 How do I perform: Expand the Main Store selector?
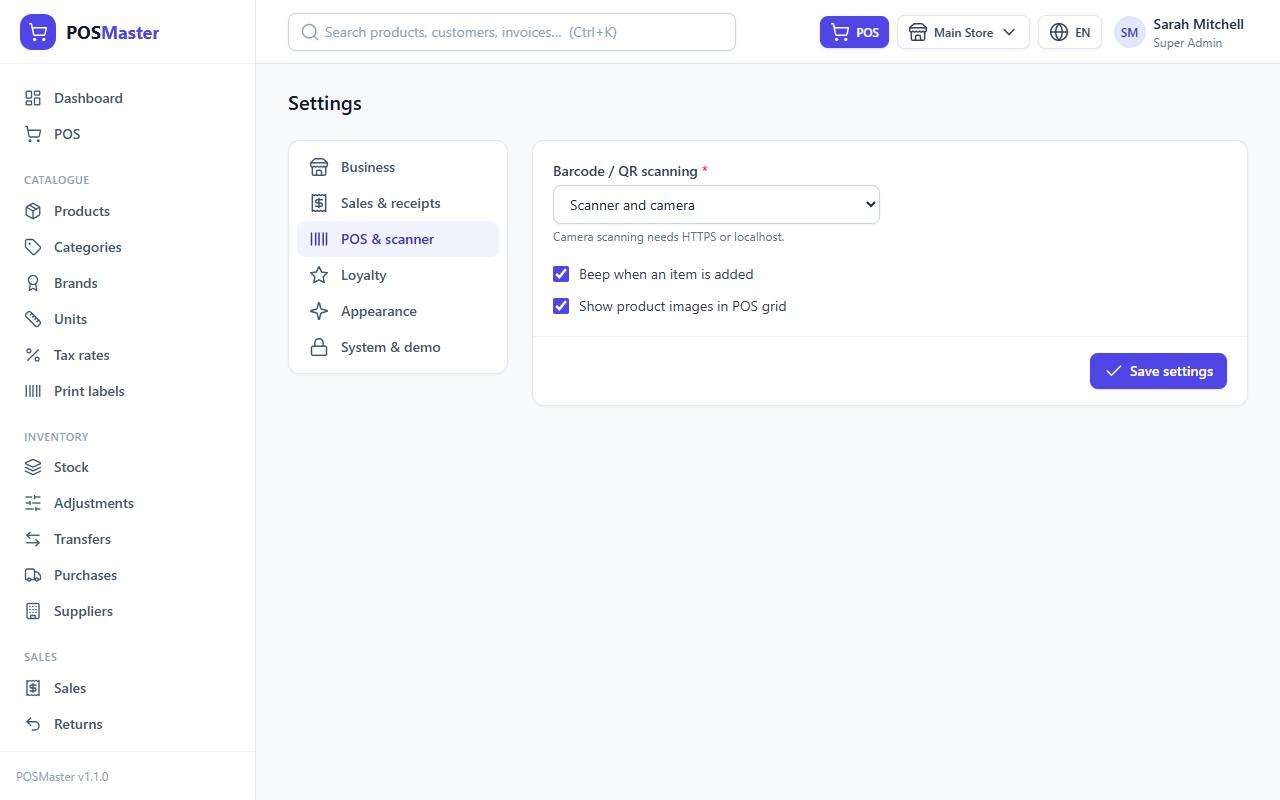point(963,32)
